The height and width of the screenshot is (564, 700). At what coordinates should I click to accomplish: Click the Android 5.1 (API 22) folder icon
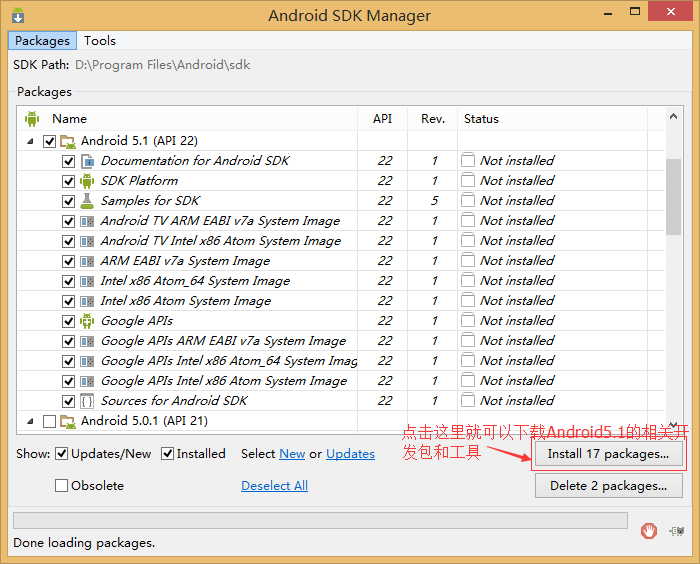(x=68, y=141)
